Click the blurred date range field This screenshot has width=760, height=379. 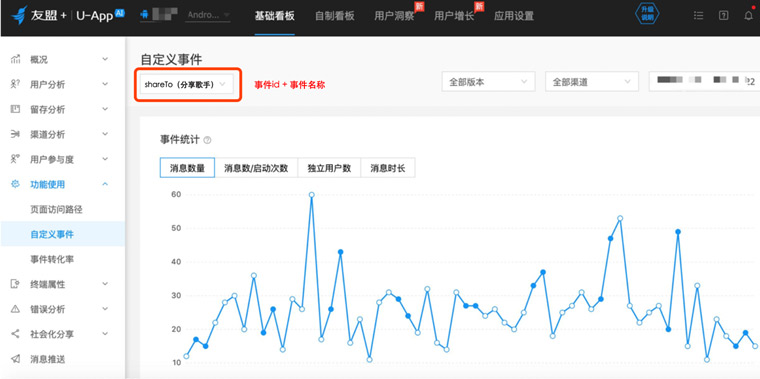click(704, 81)
